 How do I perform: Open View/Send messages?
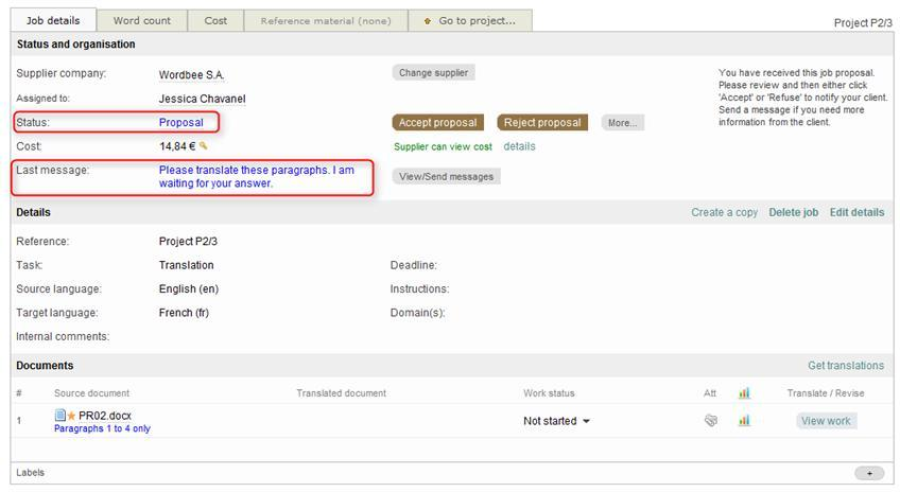pos(446,177)
